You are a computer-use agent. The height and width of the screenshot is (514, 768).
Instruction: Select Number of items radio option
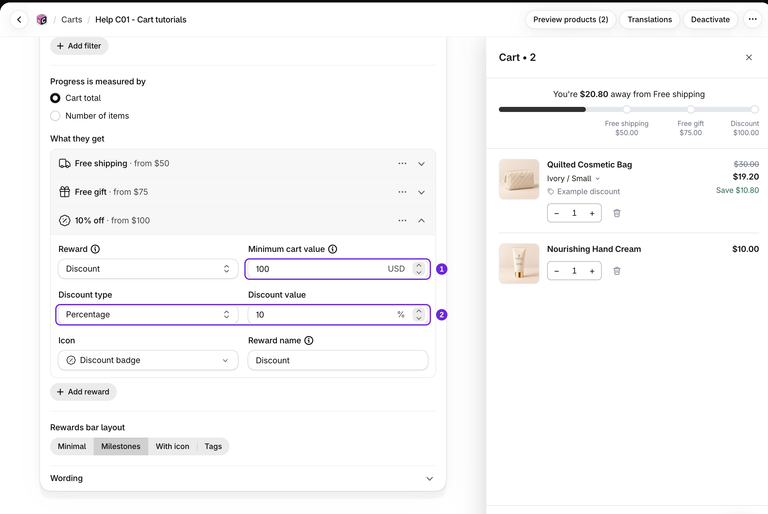tap(55, 116)
